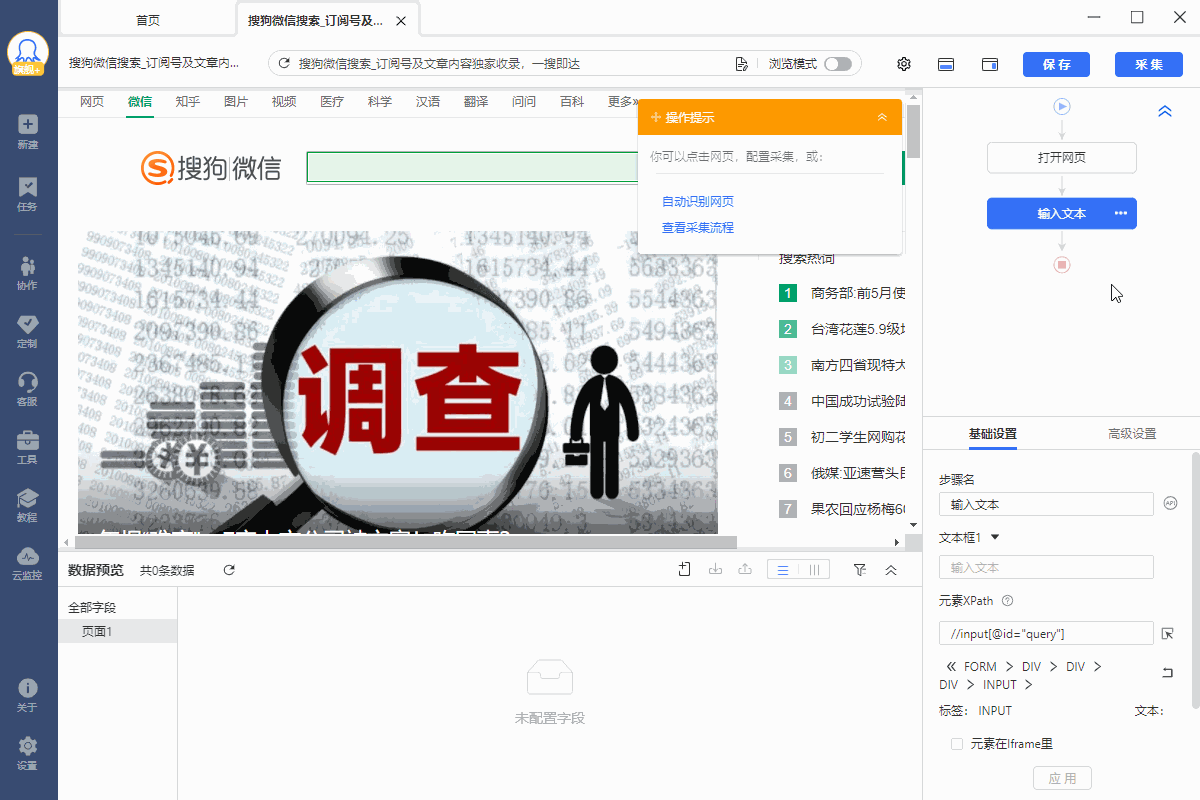Open the 定制 (Customize) sidebar item

pyautogui.click(x=28, y=331)
